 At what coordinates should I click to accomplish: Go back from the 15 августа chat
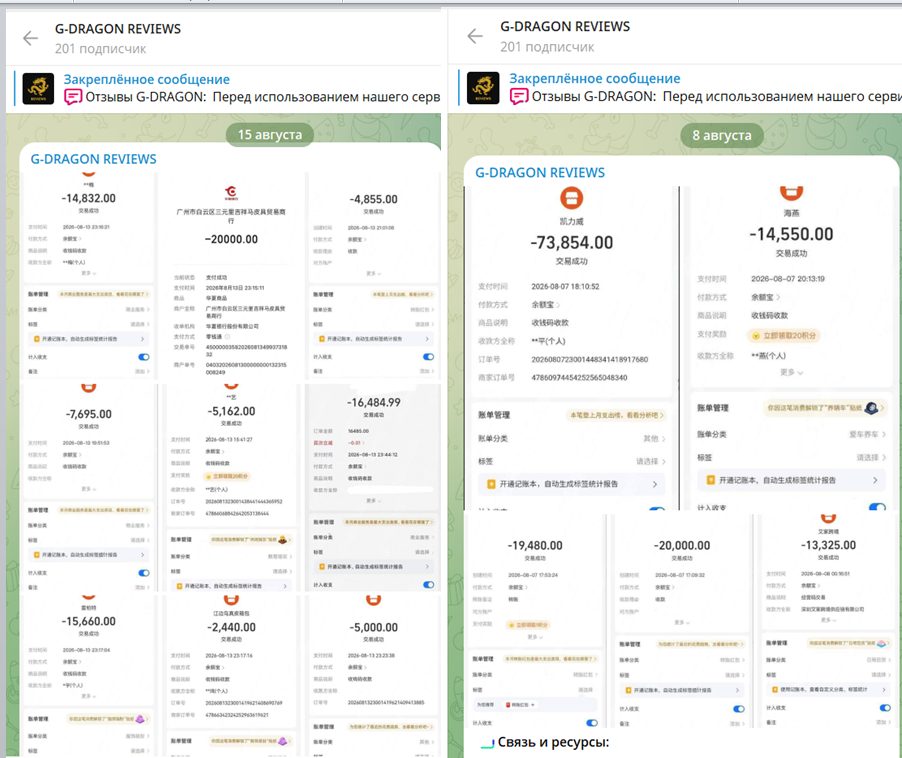tap(30, 38)
